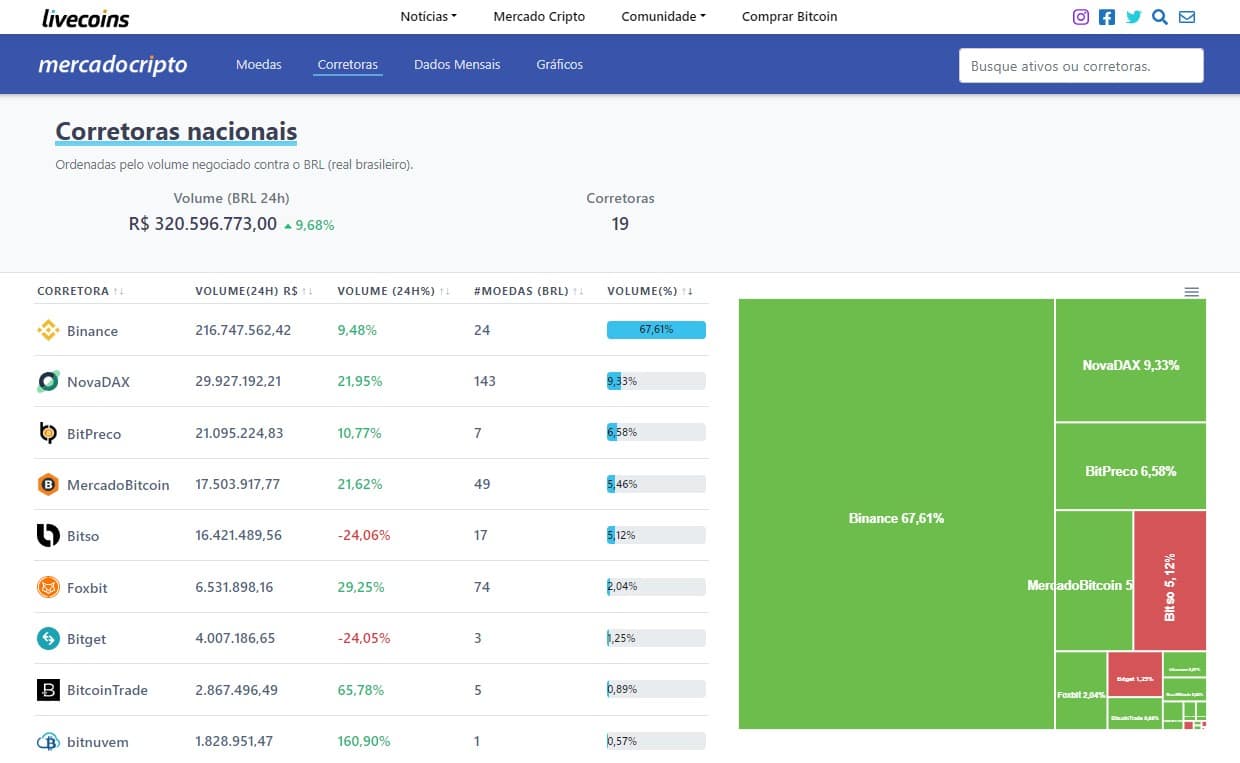1240x763 pixels.
Task: Select the Binance 67,61% treemap block
Action: [896, 514]
